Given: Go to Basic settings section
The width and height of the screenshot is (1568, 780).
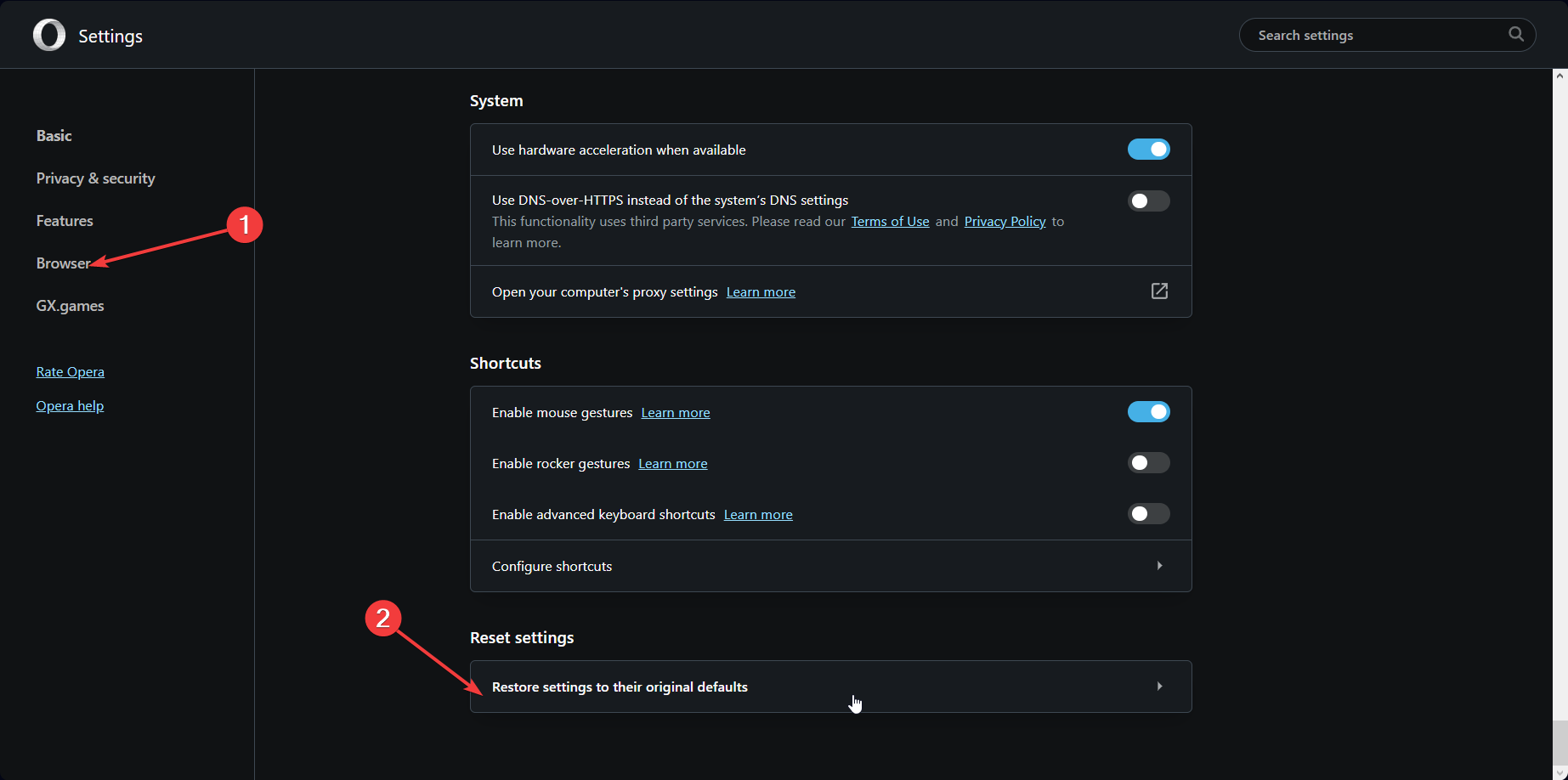Looking at the screenshot, I should pyautogui.click(x=54, y=136).
